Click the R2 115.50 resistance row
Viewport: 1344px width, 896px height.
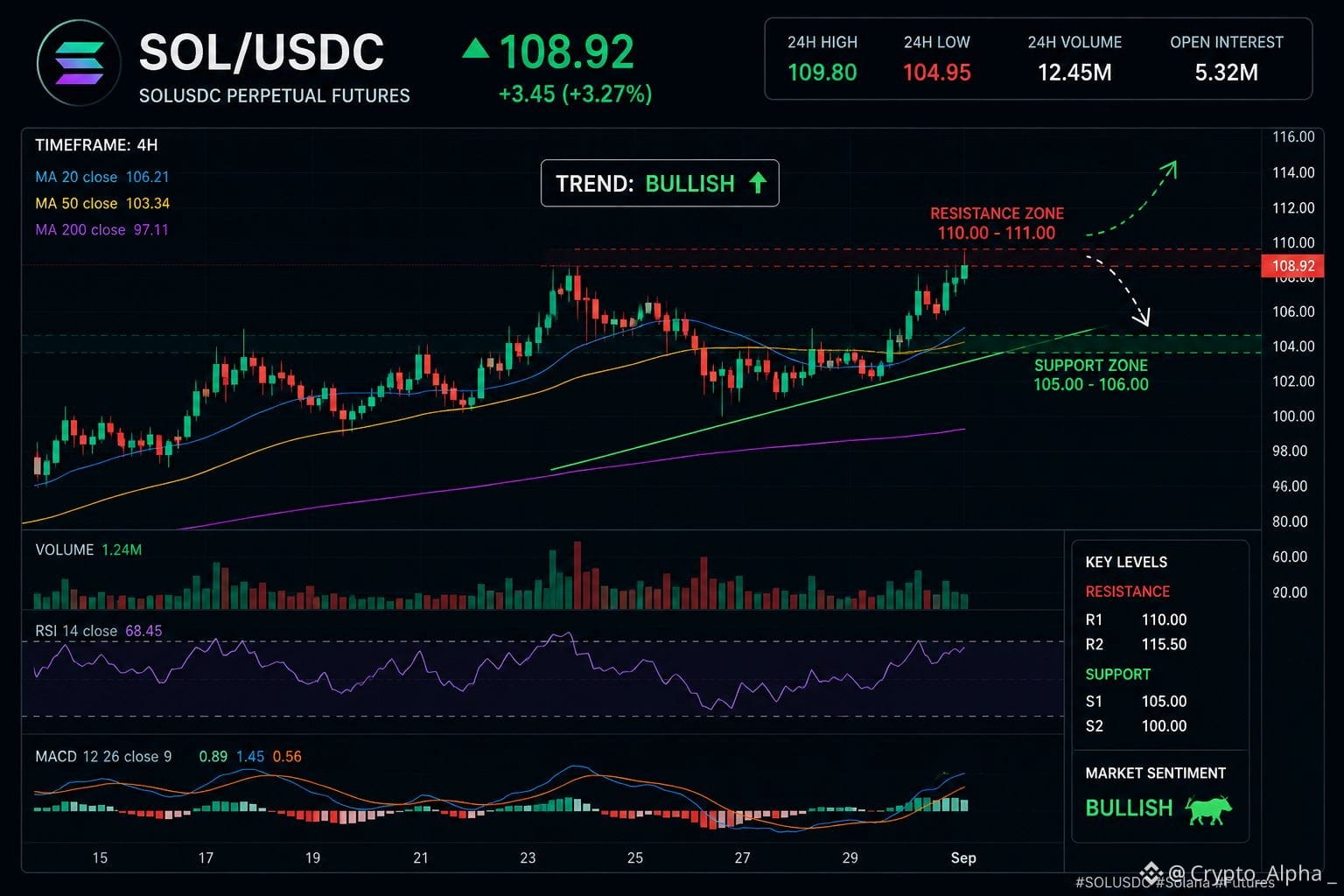(x=1136, y=644)
